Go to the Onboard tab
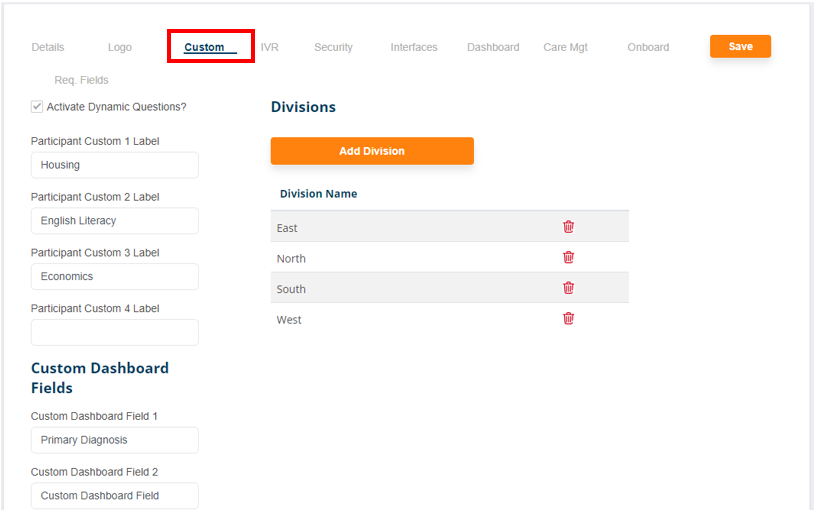Viewport: 814px width, 519px height. tap(648, 47)
